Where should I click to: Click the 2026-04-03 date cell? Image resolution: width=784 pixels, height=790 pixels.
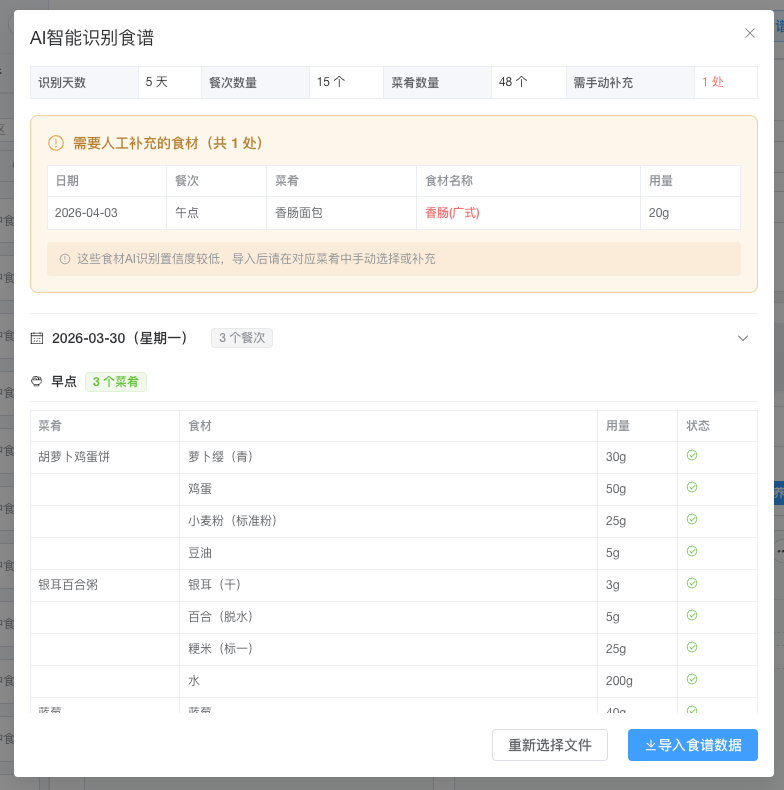[107, 213]
